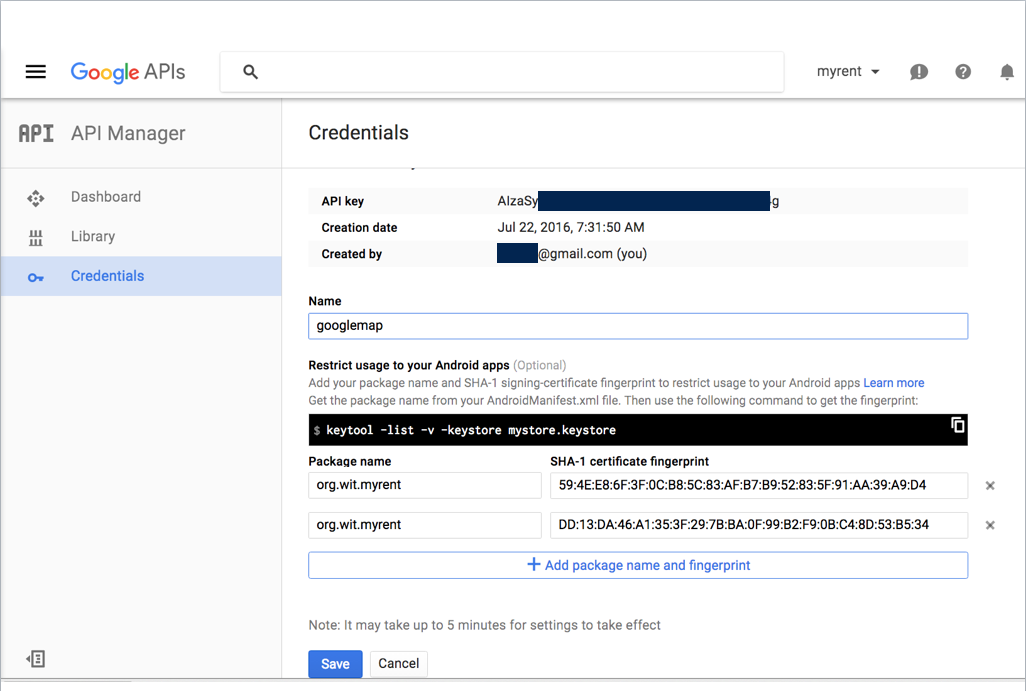Viewport: 1026px width, 691px height.
Task: Click the Name field containing googlemap
Action: (x=638, y=325)
